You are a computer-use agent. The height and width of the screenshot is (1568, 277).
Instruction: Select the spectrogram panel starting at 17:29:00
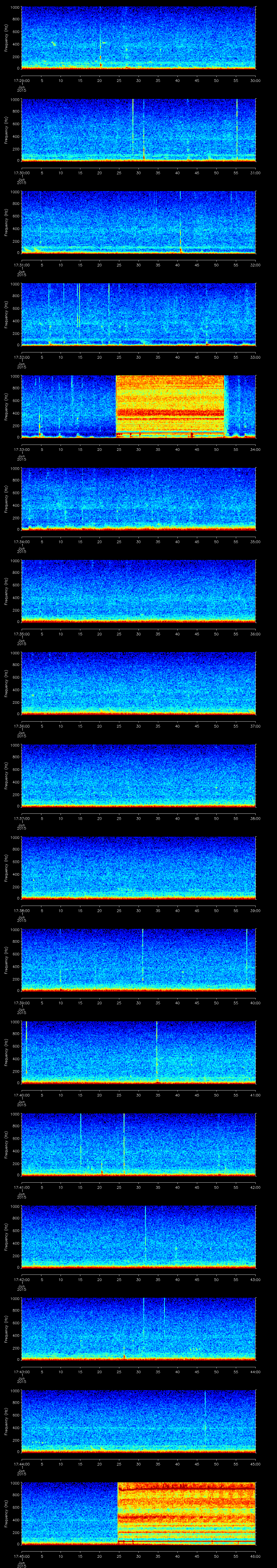click(138, 38)
